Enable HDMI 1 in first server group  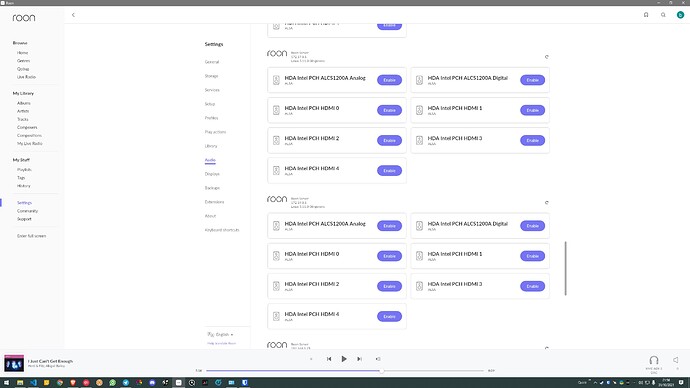532,110
